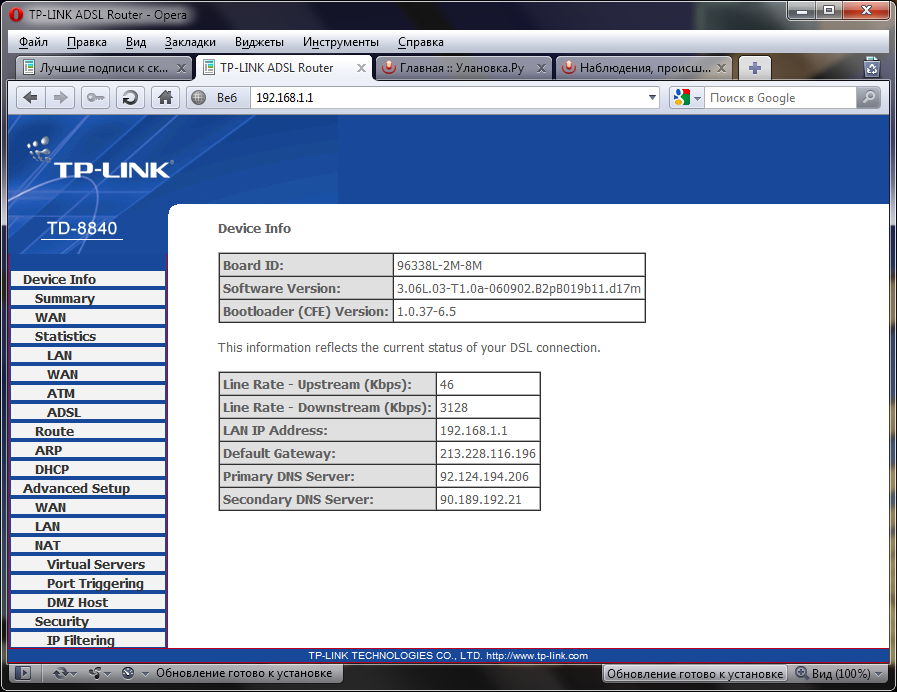897x692 pixels.
Task: Open Security in sidebar
Action: tap(88, 621)
